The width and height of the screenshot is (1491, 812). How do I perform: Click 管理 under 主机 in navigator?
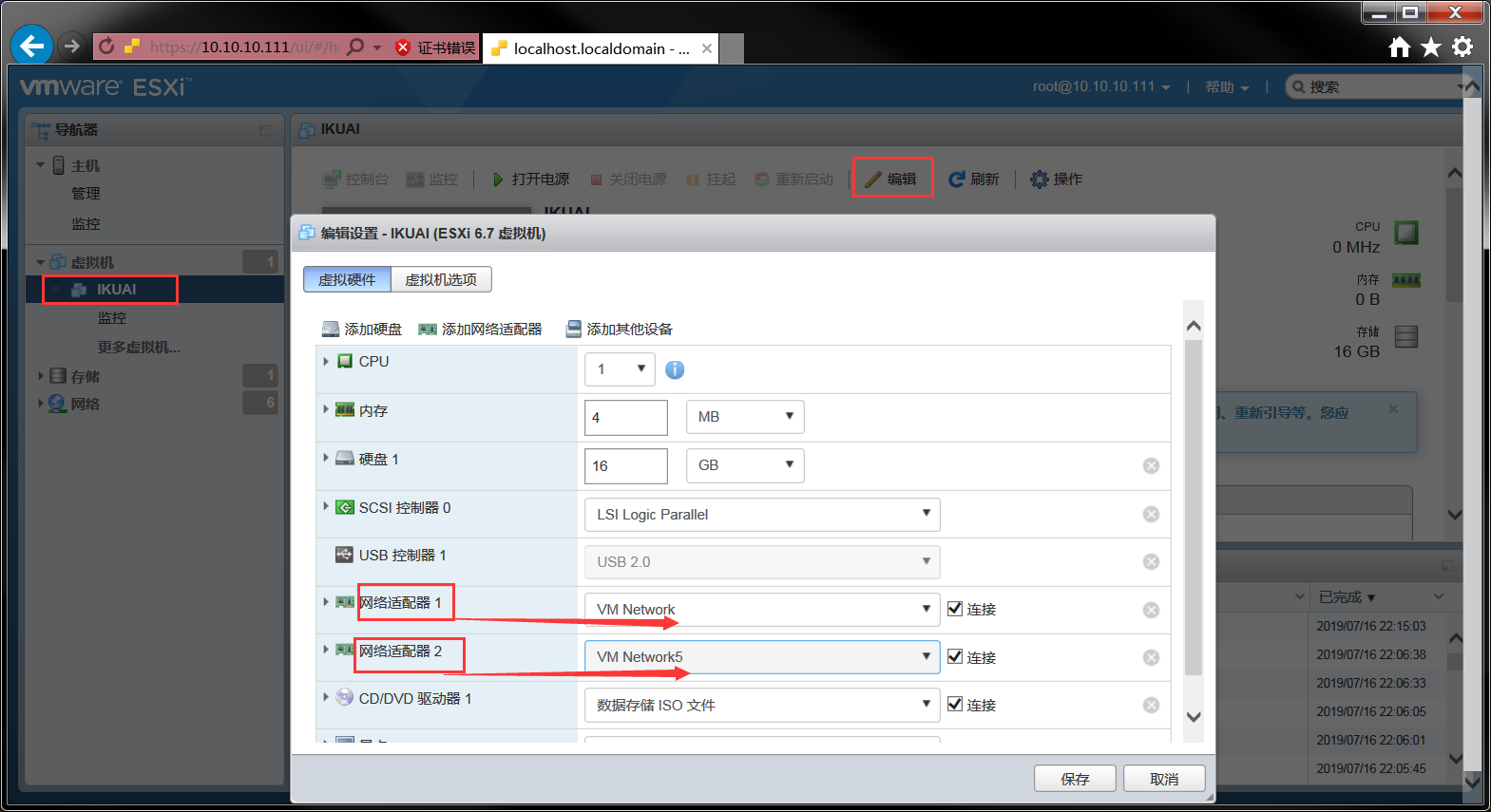click(x=86, y=193)
